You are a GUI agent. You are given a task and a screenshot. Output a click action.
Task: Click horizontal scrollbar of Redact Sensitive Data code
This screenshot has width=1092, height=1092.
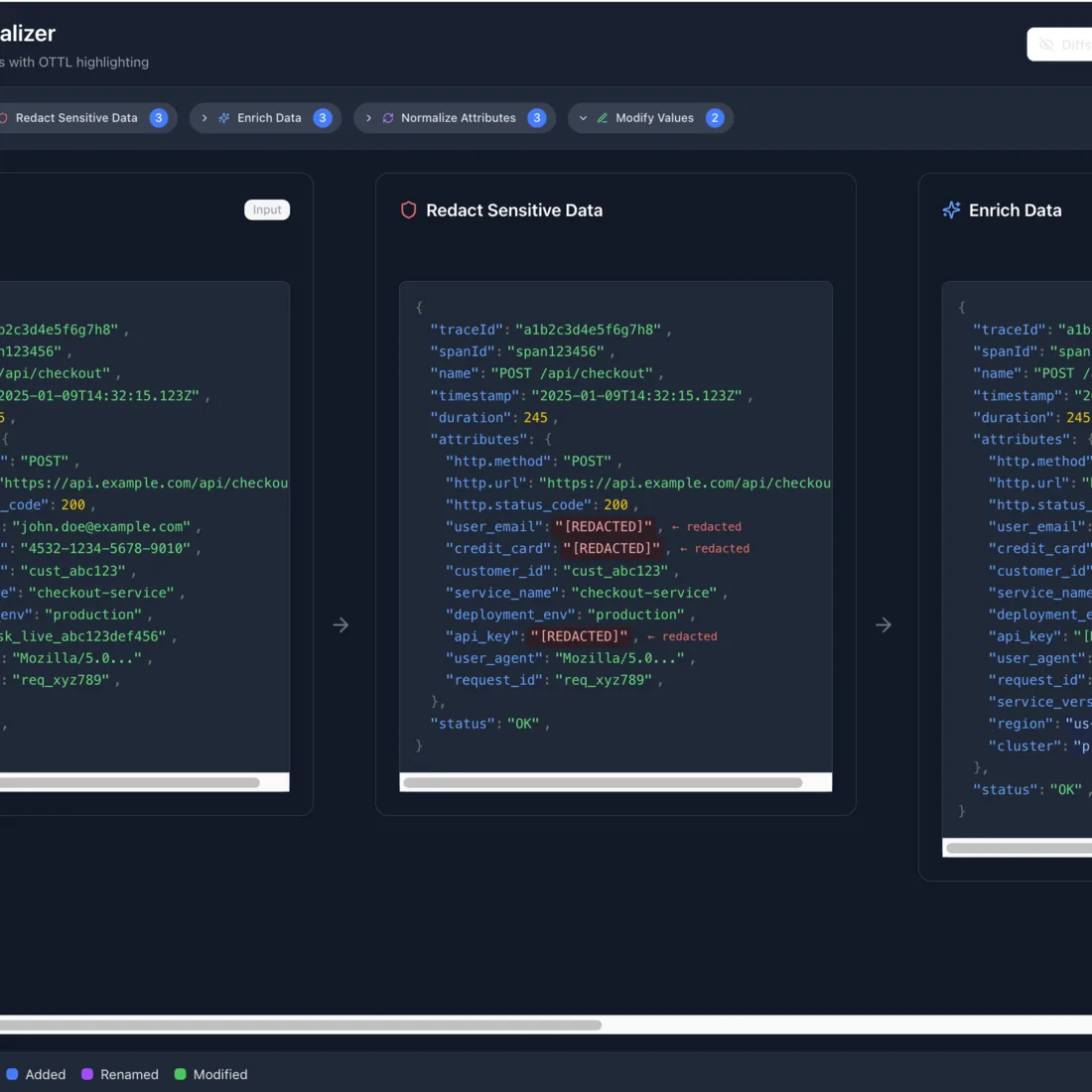(x=603, y=782)
